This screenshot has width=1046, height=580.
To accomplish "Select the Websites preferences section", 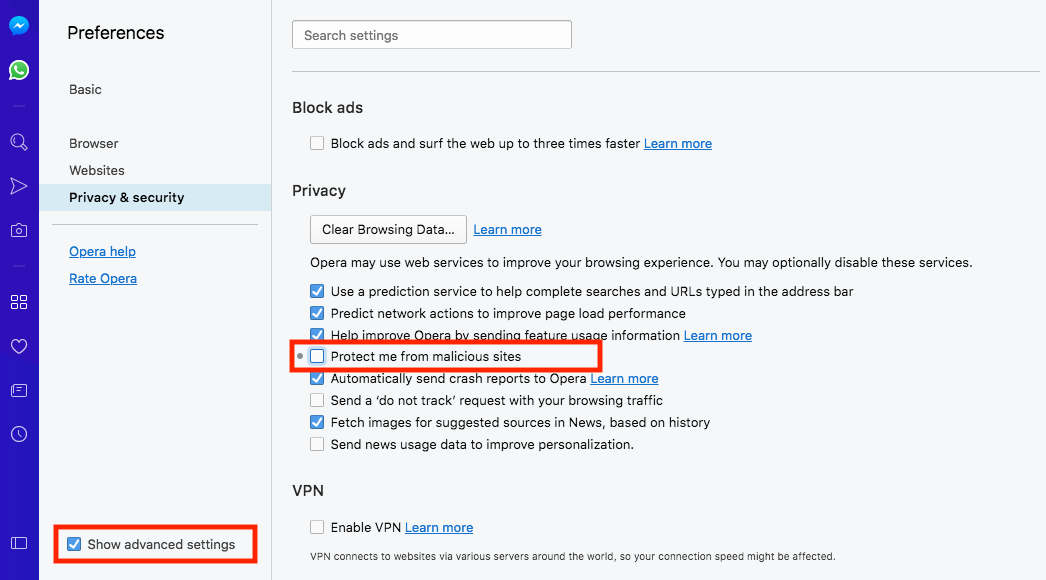I will [97, 170].
